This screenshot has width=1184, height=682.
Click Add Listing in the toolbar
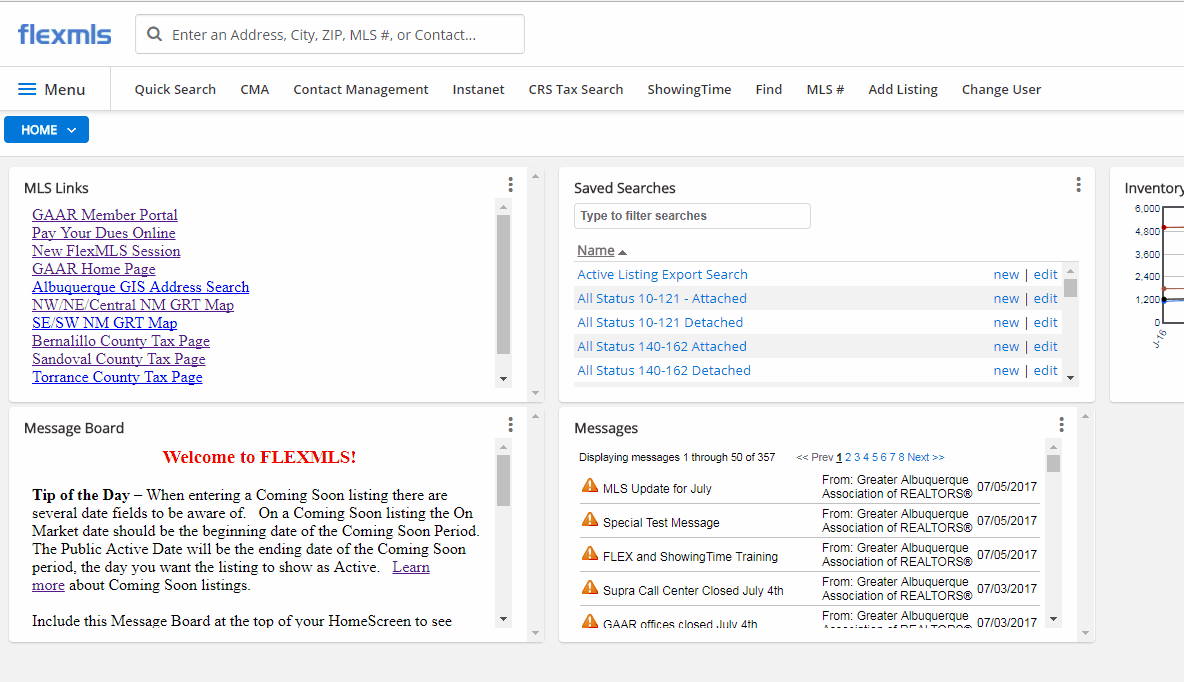tap(903, 89)
